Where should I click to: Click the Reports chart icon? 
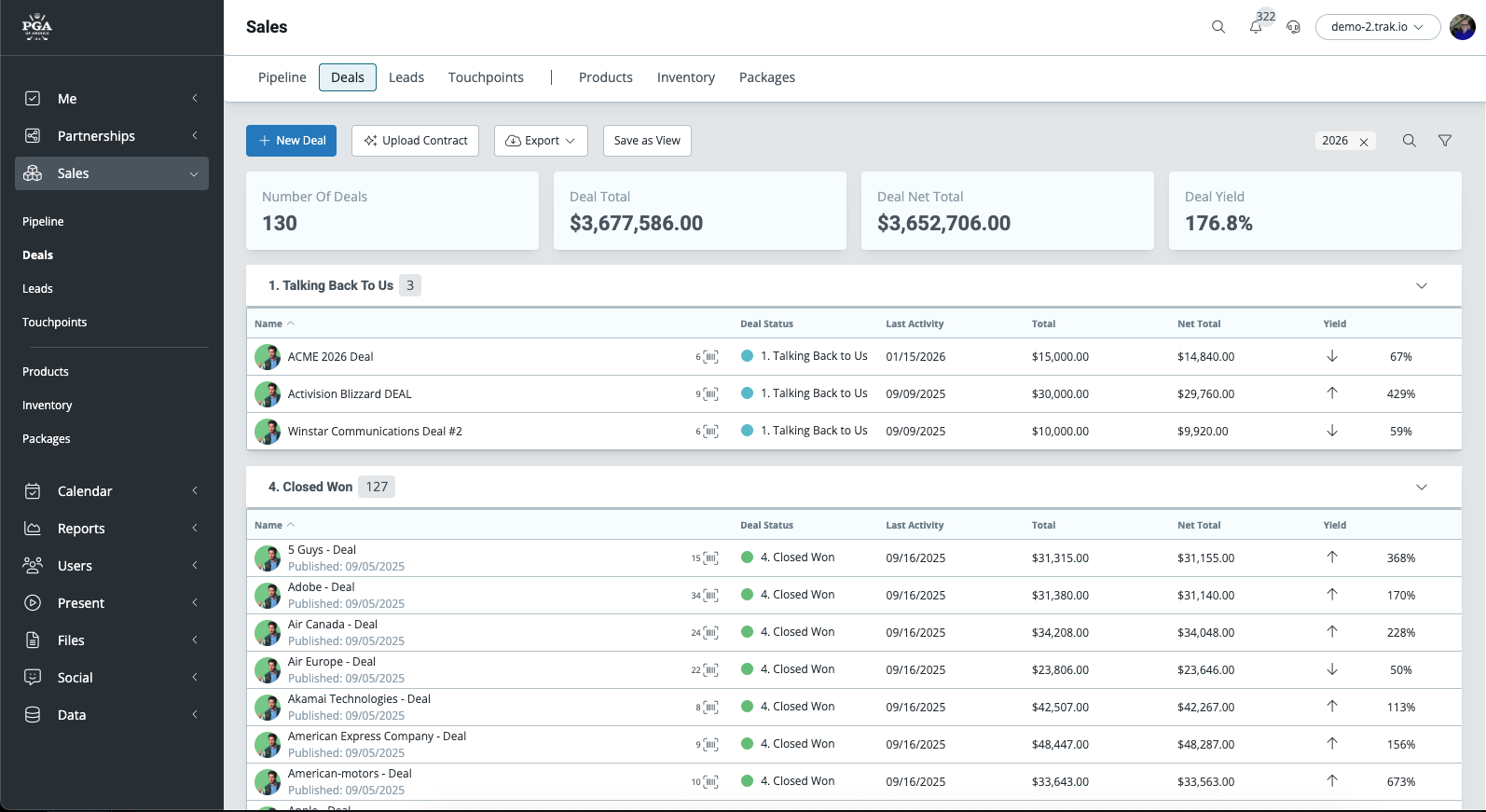(33, 529)
